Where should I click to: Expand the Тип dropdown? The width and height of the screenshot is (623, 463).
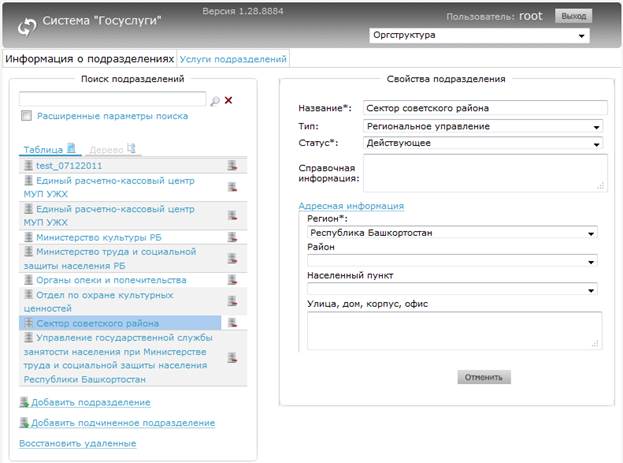pos(483,126)
